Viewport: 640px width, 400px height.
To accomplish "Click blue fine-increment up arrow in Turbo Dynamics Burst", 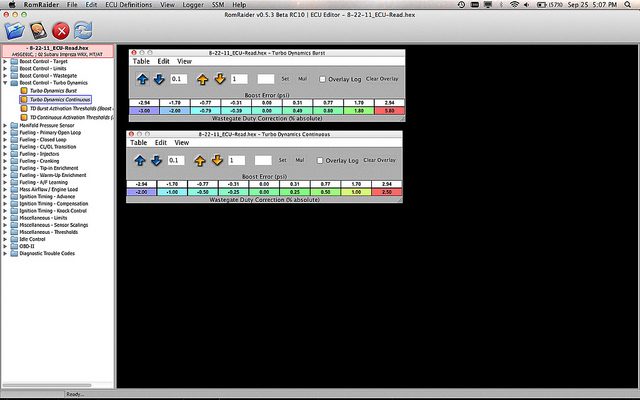I will 141,78.
